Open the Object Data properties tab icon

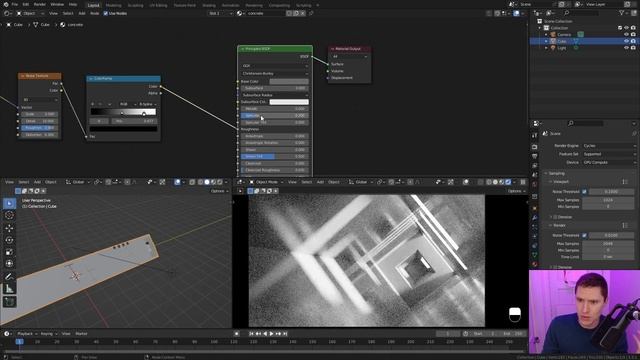pyautogui.click(x=535, y=255)
